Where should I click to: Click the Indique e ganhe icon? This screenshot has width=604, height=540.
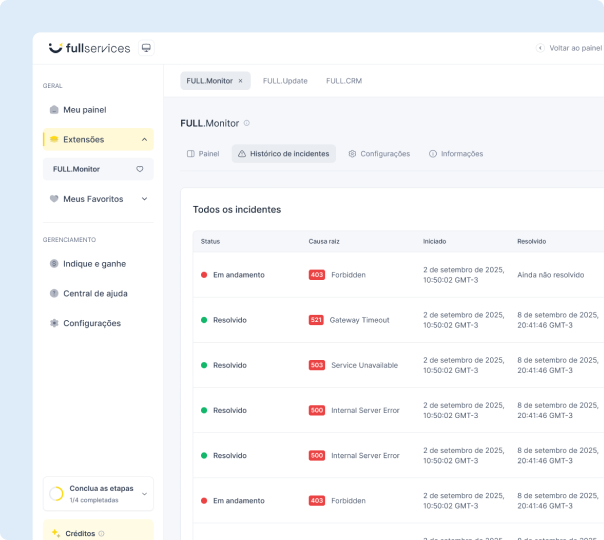click(54, 264)
